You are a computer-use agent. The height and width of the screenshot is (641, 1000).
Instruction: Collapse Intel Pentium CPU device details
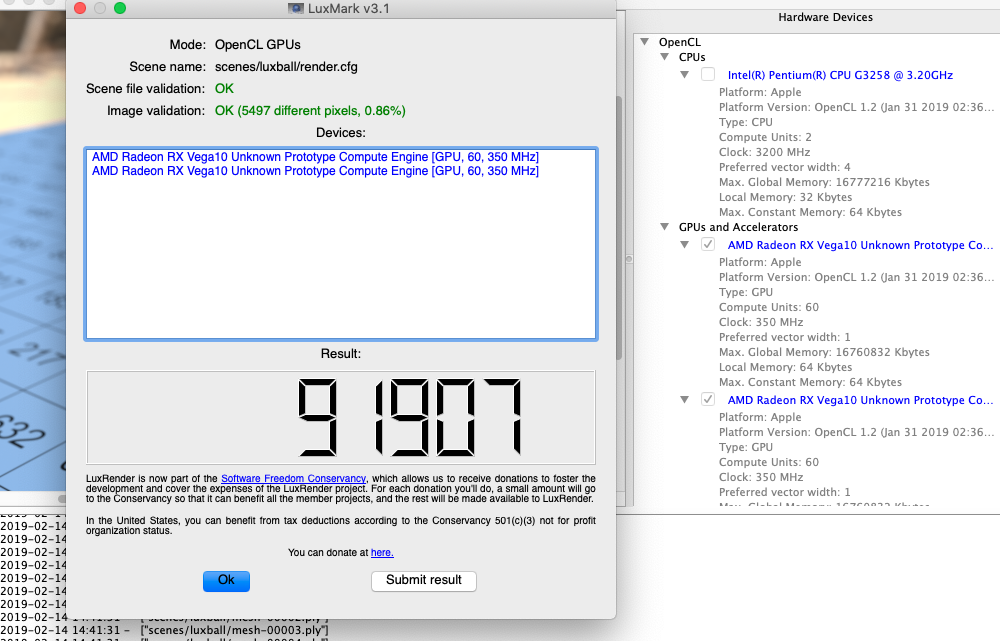pos(684,75)
